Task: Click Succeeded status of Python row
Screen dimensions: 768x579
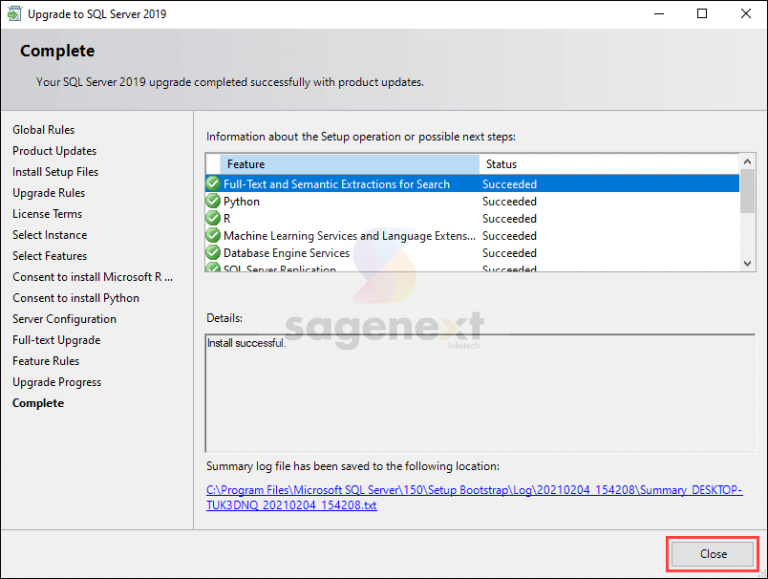Action: coord(509,201)
